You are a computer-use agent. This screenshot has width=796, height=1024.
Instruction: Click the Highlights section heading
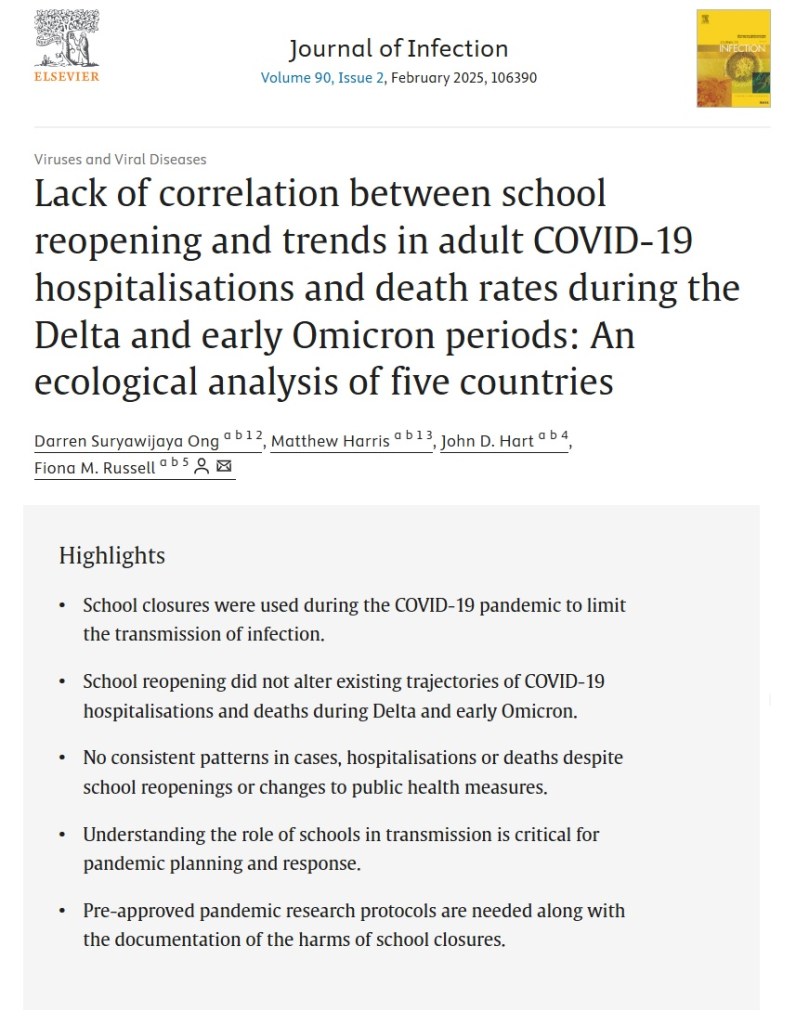coord(112,555)
